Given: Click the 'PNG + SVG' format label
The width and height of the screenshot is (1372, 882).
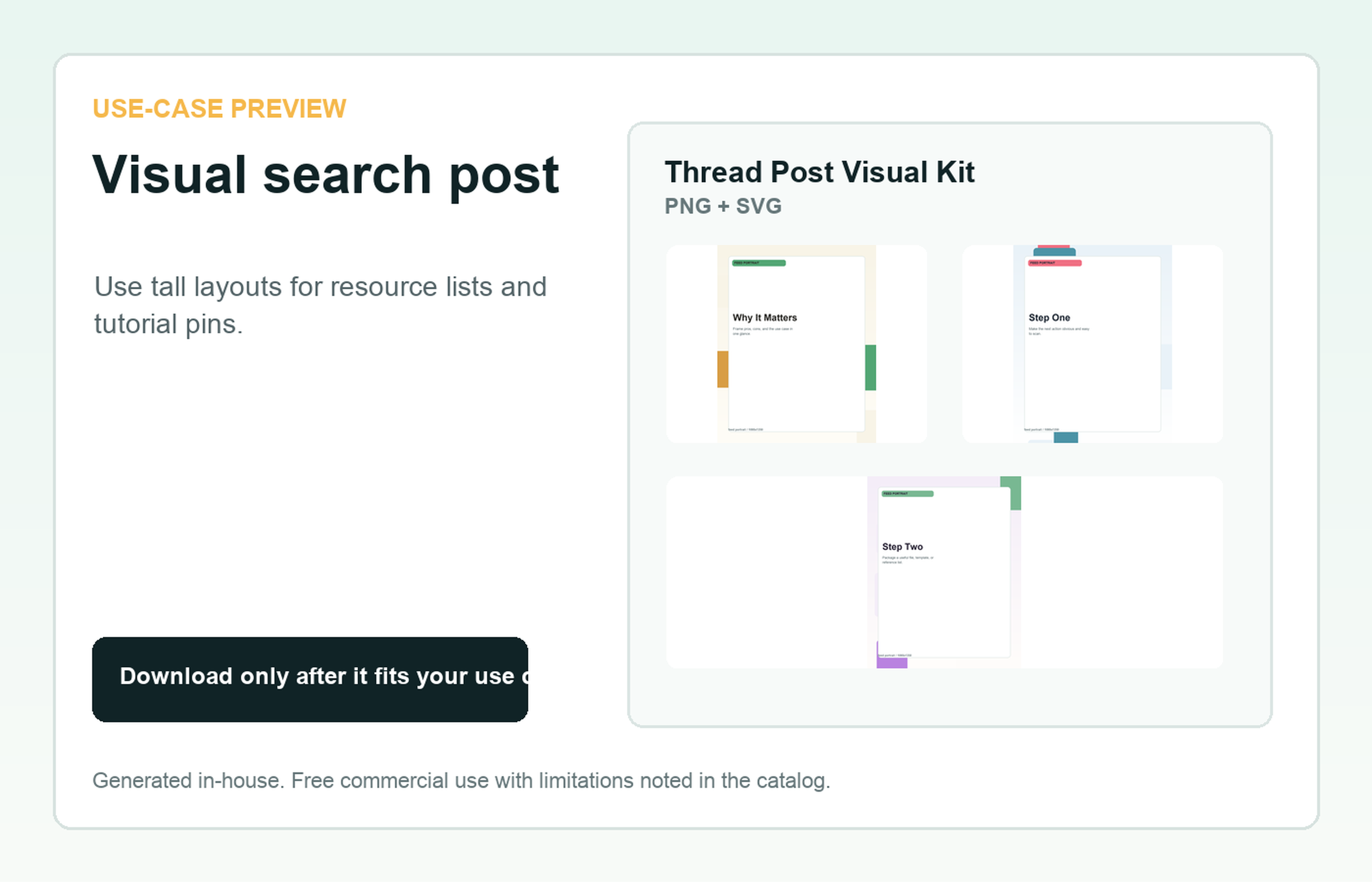Looking at the screenshot, I should tap(723, 206).
